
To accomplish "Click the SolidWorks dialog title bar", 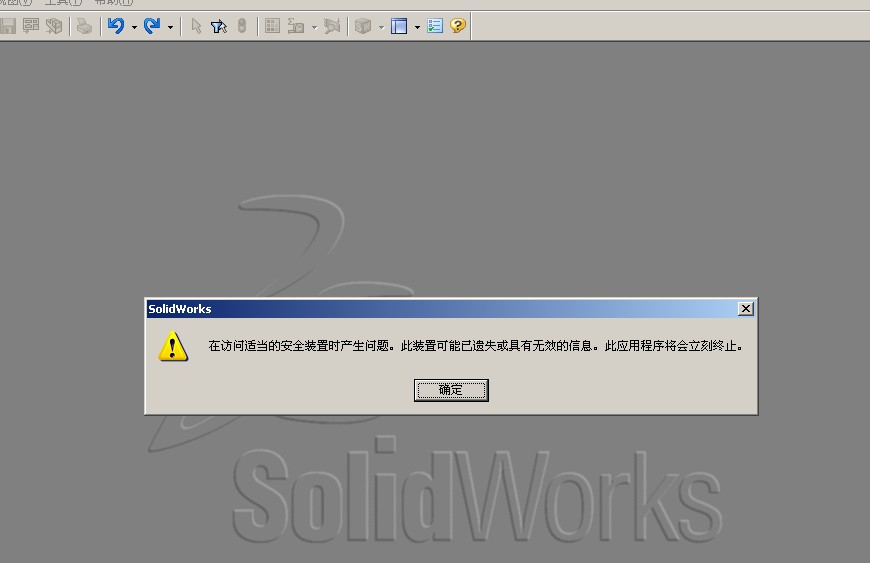I will (x=451, y=309).
